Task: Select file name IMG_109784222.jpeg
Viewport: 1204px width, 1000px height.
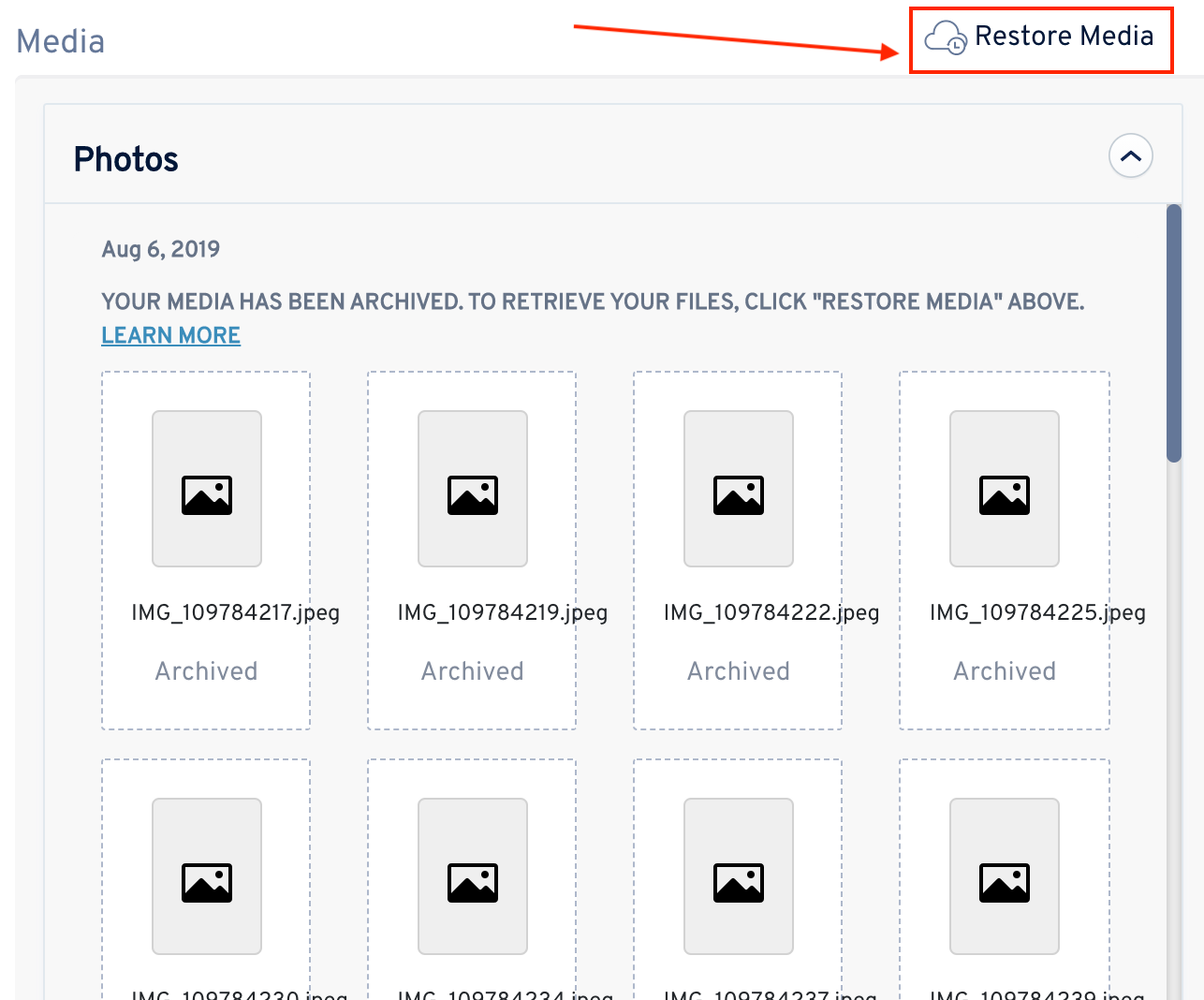Action: (771, 612)
